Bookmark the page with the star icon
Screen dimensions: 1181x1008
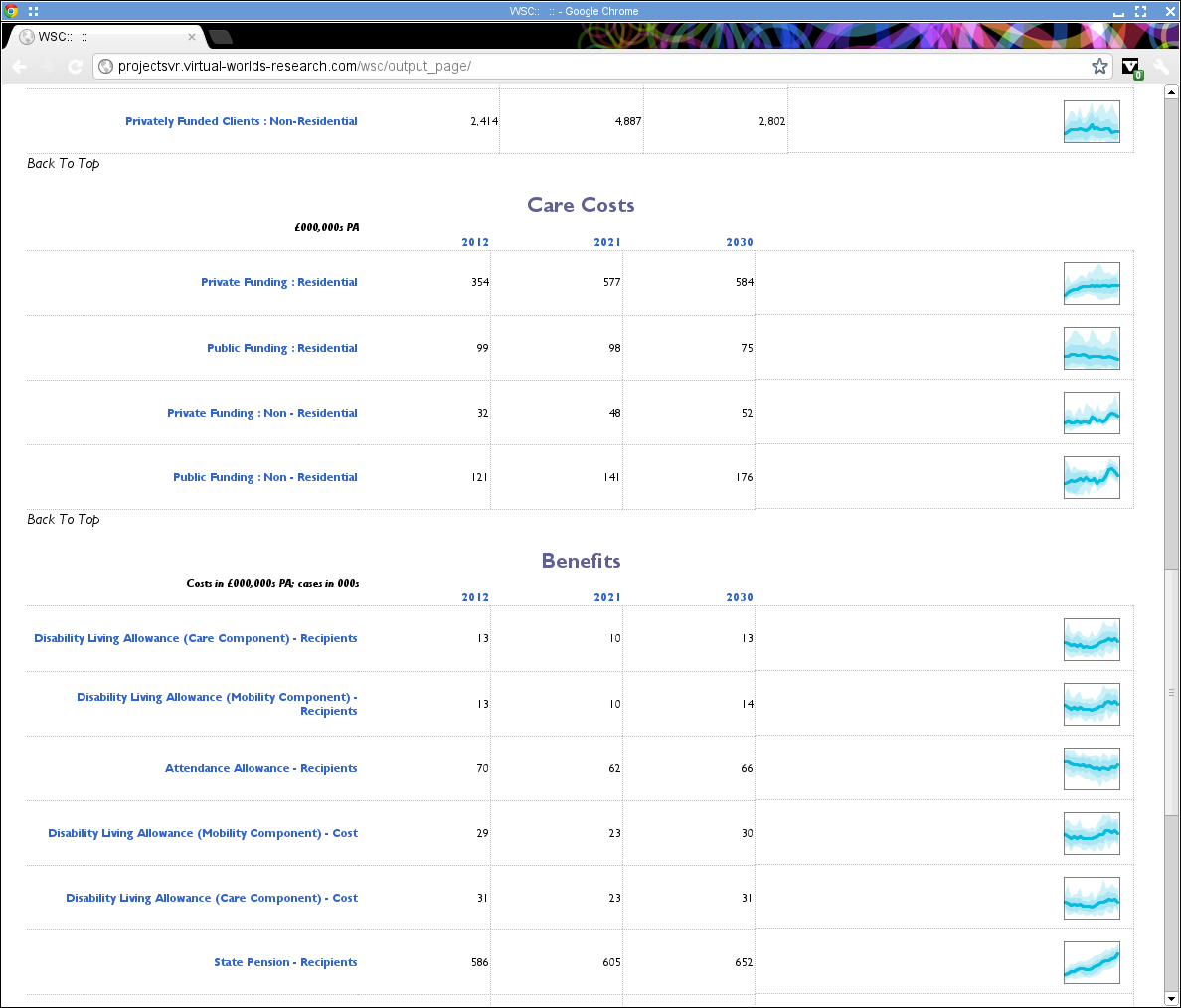(x=1099, y=66)
